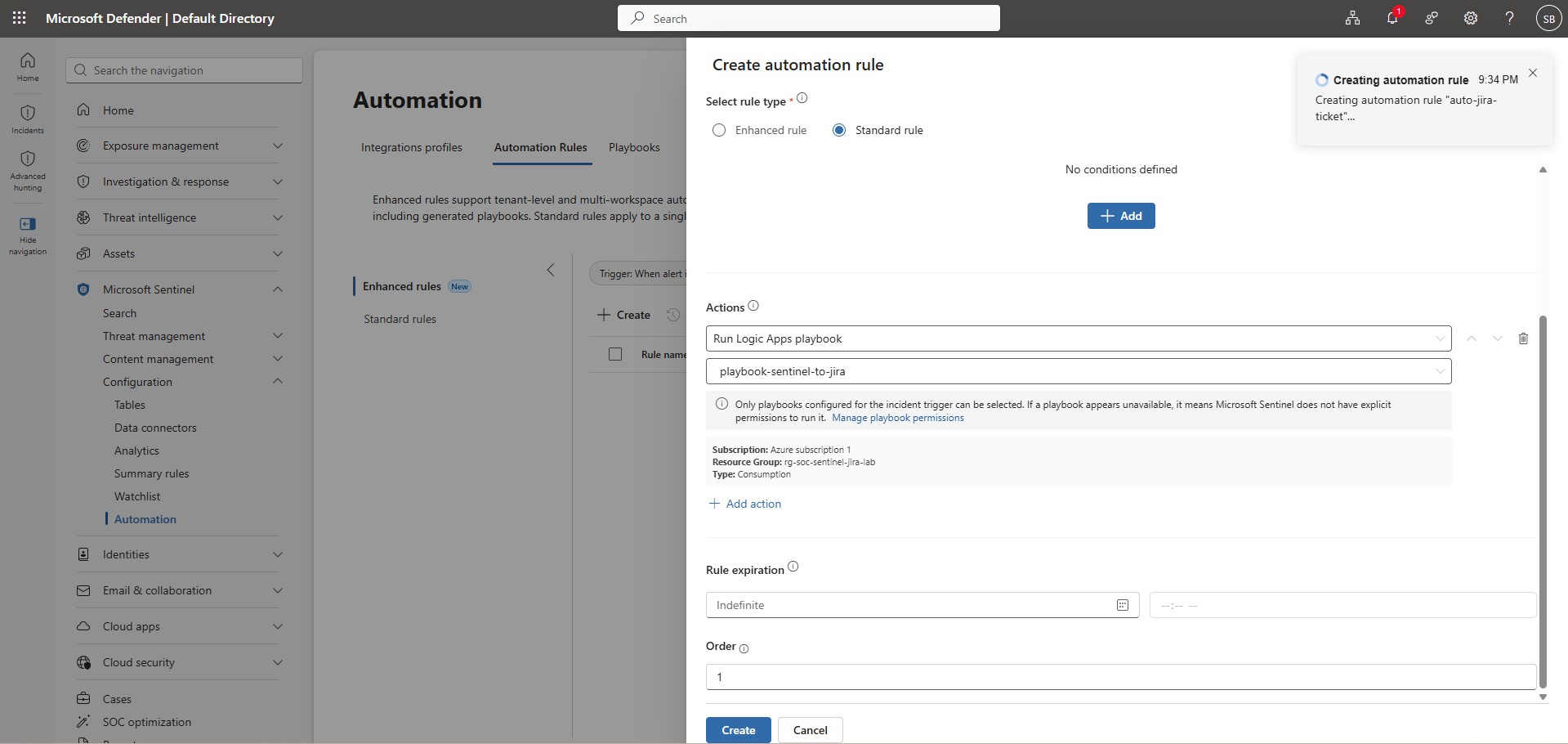Open Data connectors under Configuration

(155, 428)
